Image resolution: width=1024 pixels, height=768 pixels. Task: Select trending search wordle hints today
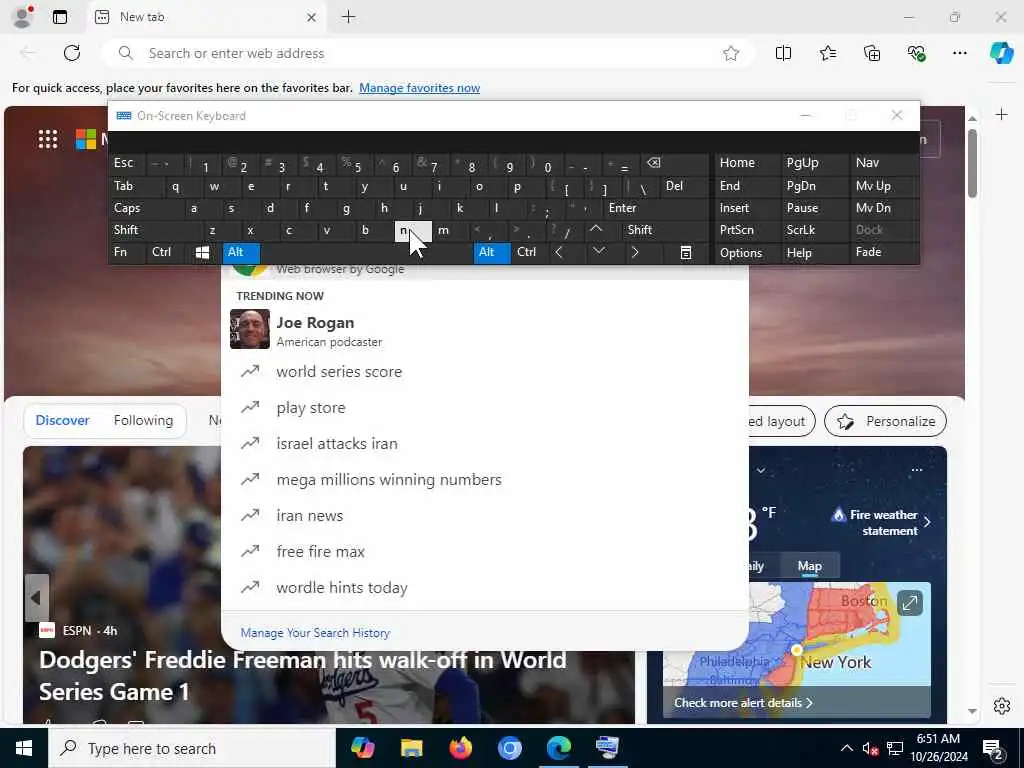point(485,588)
